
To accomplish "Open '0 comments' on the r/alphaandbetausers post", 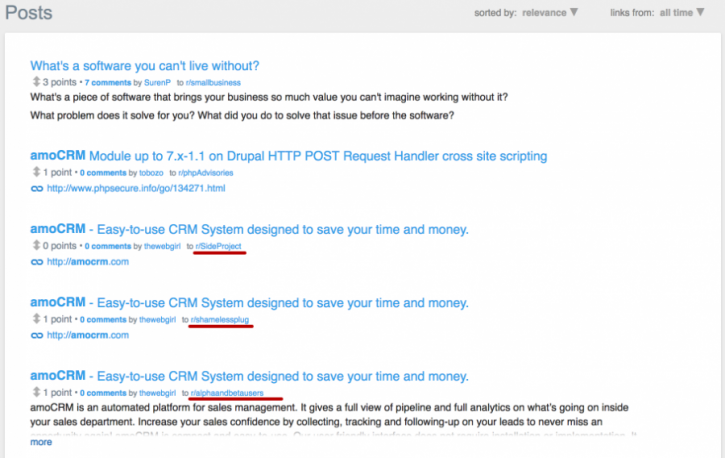I will point(103,393).
